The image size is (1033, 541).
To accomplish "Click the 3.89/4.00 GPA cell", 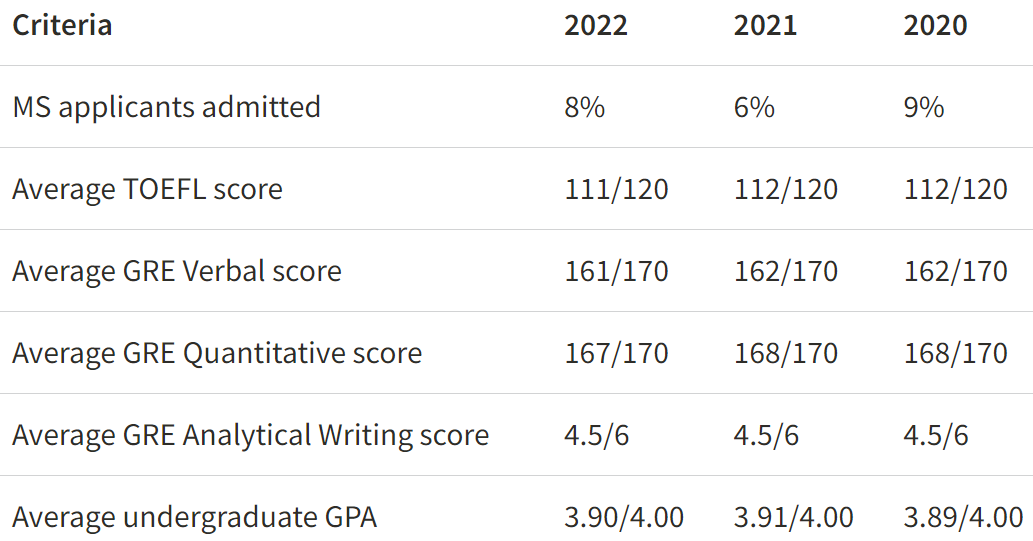I will pos(963,518).
